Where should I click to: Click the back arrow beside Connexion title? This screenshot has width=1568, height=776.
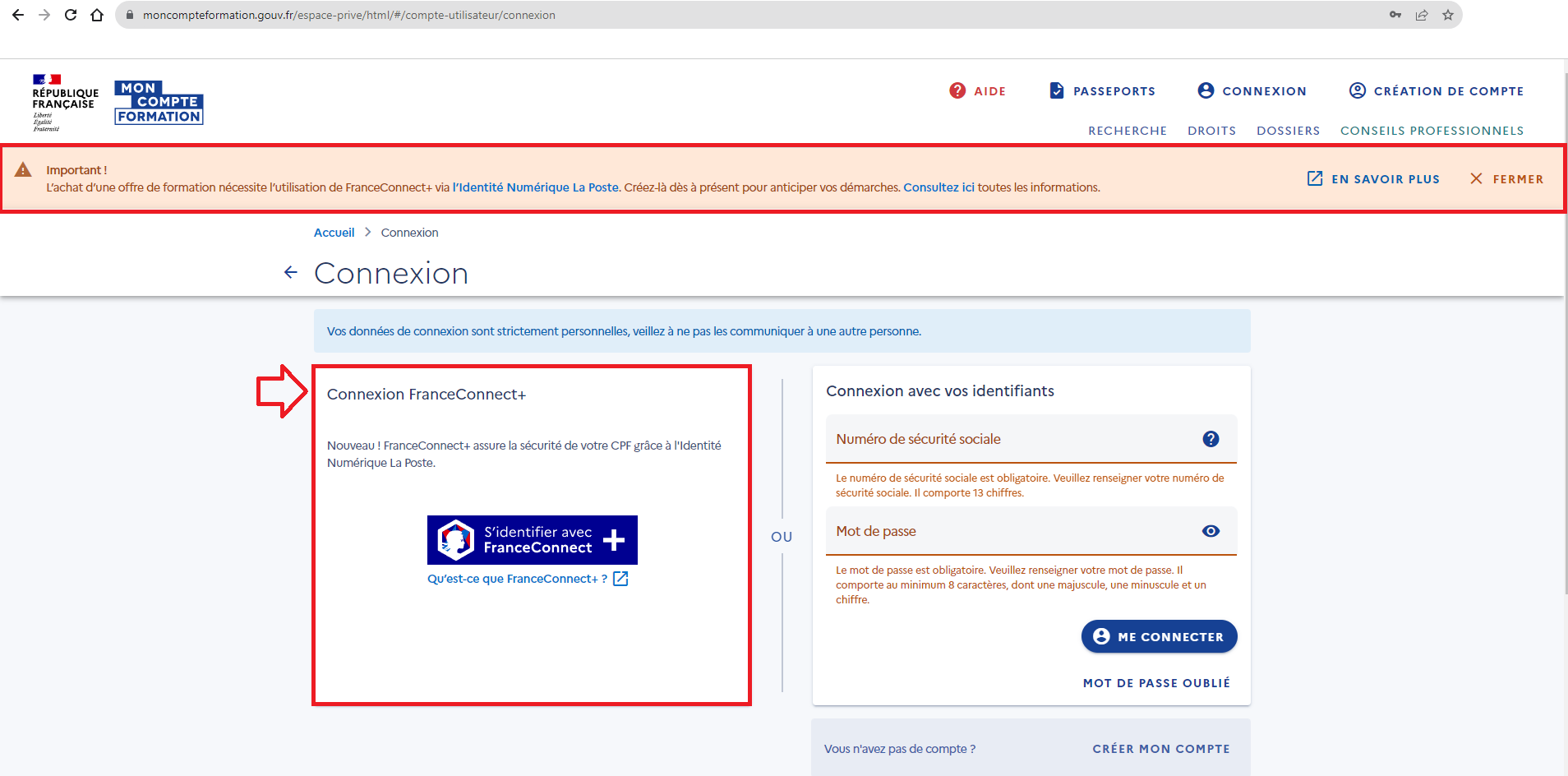[291, 272]
